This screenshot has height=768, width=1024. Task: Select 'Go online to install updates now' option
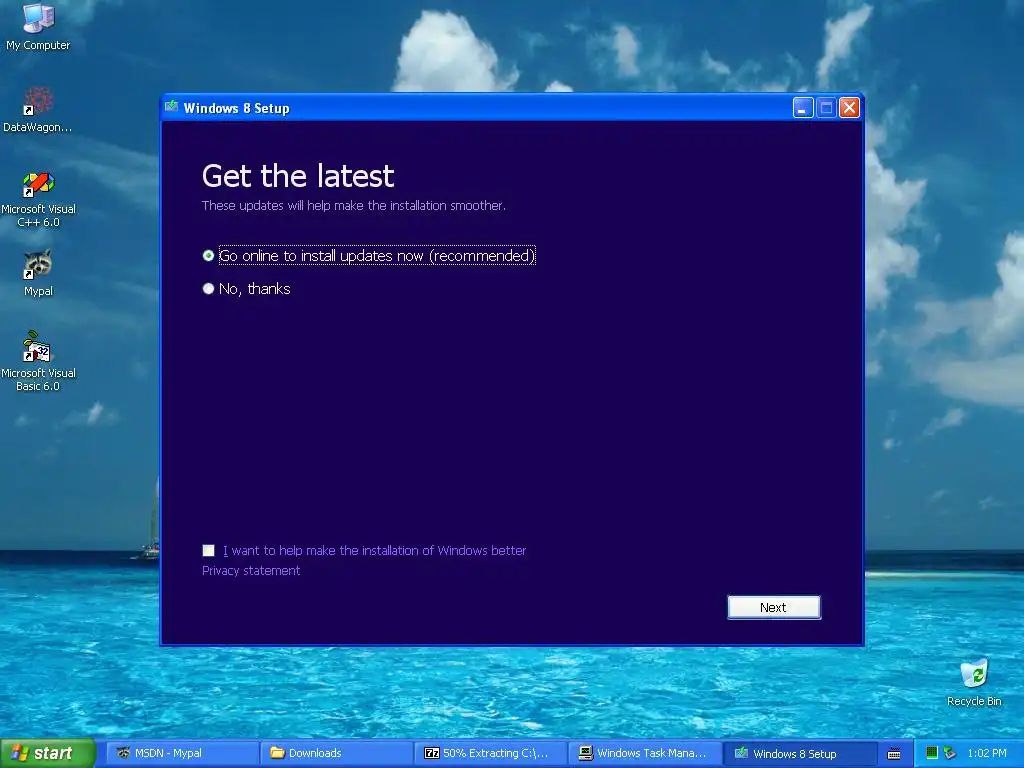click(369, 255)
